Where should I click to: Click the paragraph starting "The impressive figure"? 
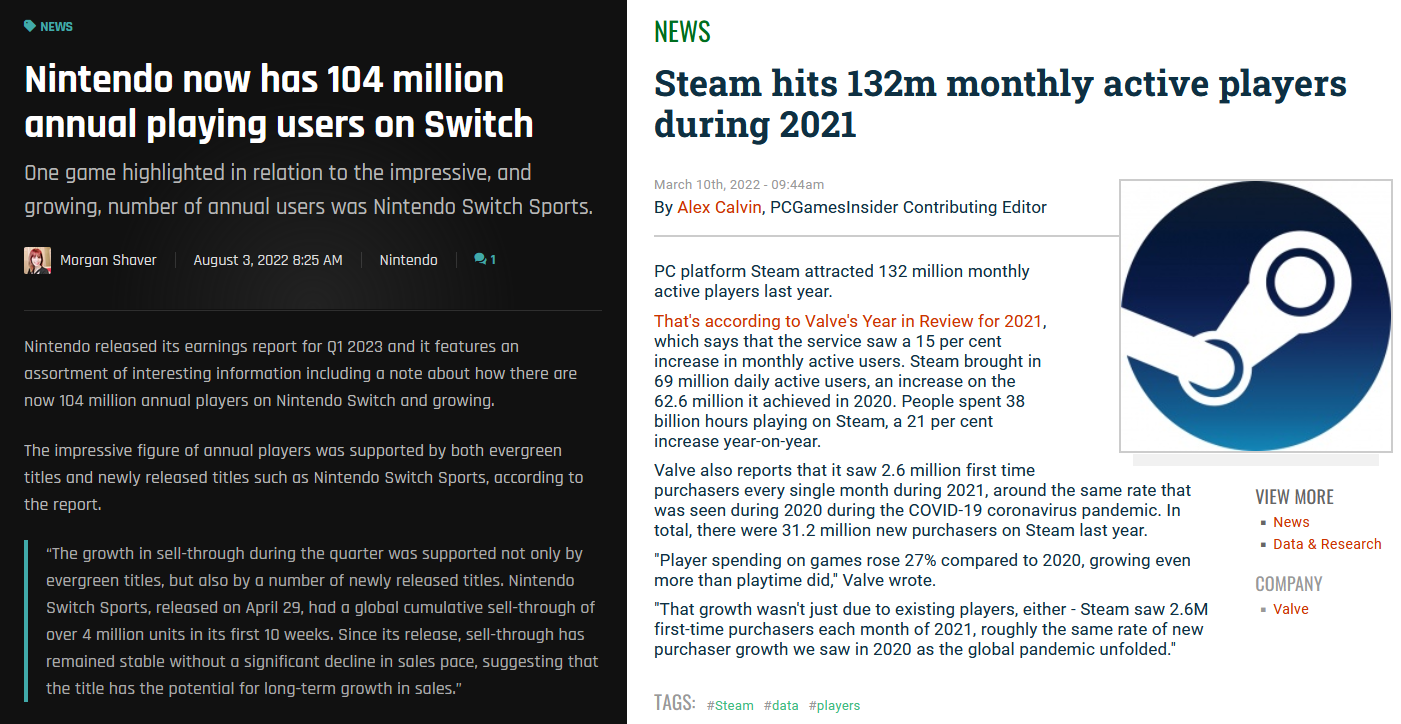click(x=303, y=477)
